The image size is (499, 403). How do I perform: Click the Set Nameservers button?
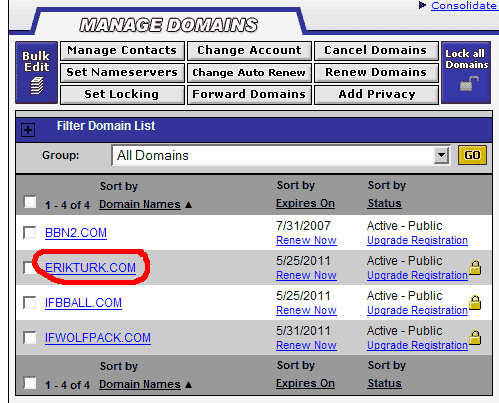122,73
